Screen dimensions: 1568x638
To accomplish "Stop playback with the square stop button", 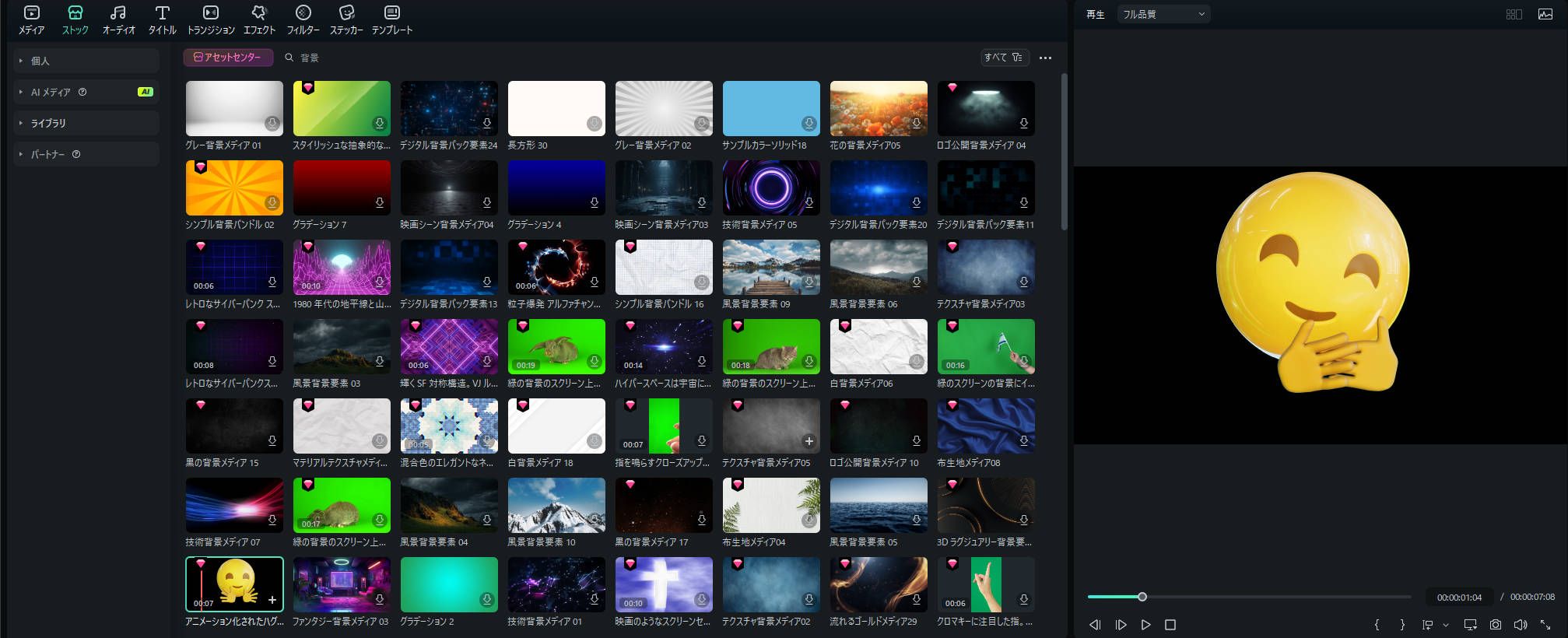I will click(x=1170, y=625).
